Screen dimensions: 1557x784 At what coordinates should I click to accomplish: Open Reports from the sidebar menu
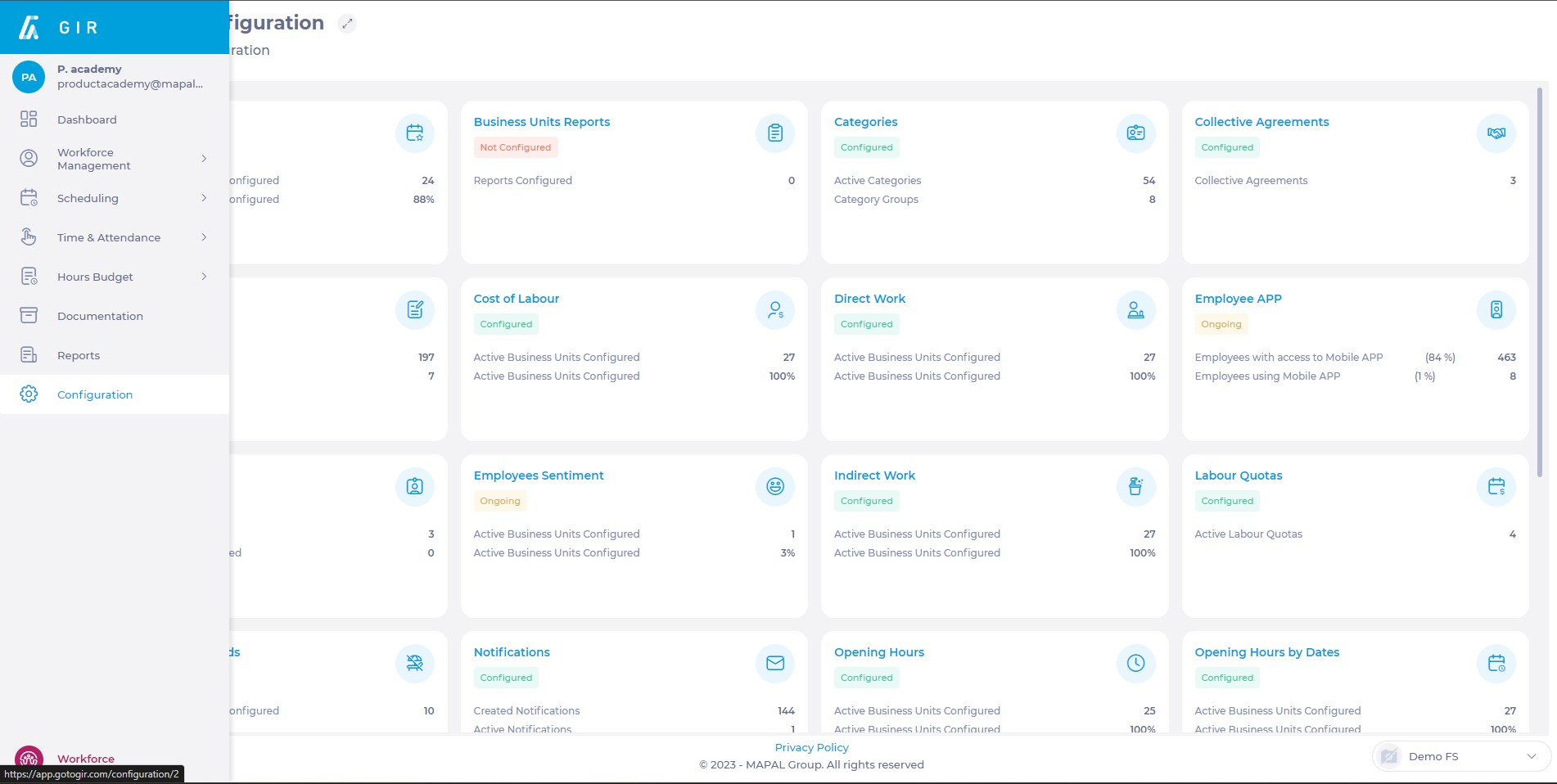(79, 355)
